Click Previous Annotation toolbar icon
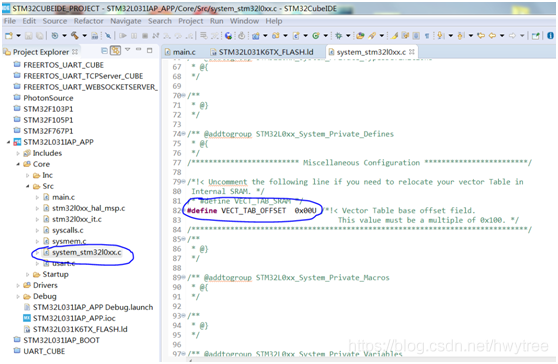The image size is (558, 364). (460, 36)
